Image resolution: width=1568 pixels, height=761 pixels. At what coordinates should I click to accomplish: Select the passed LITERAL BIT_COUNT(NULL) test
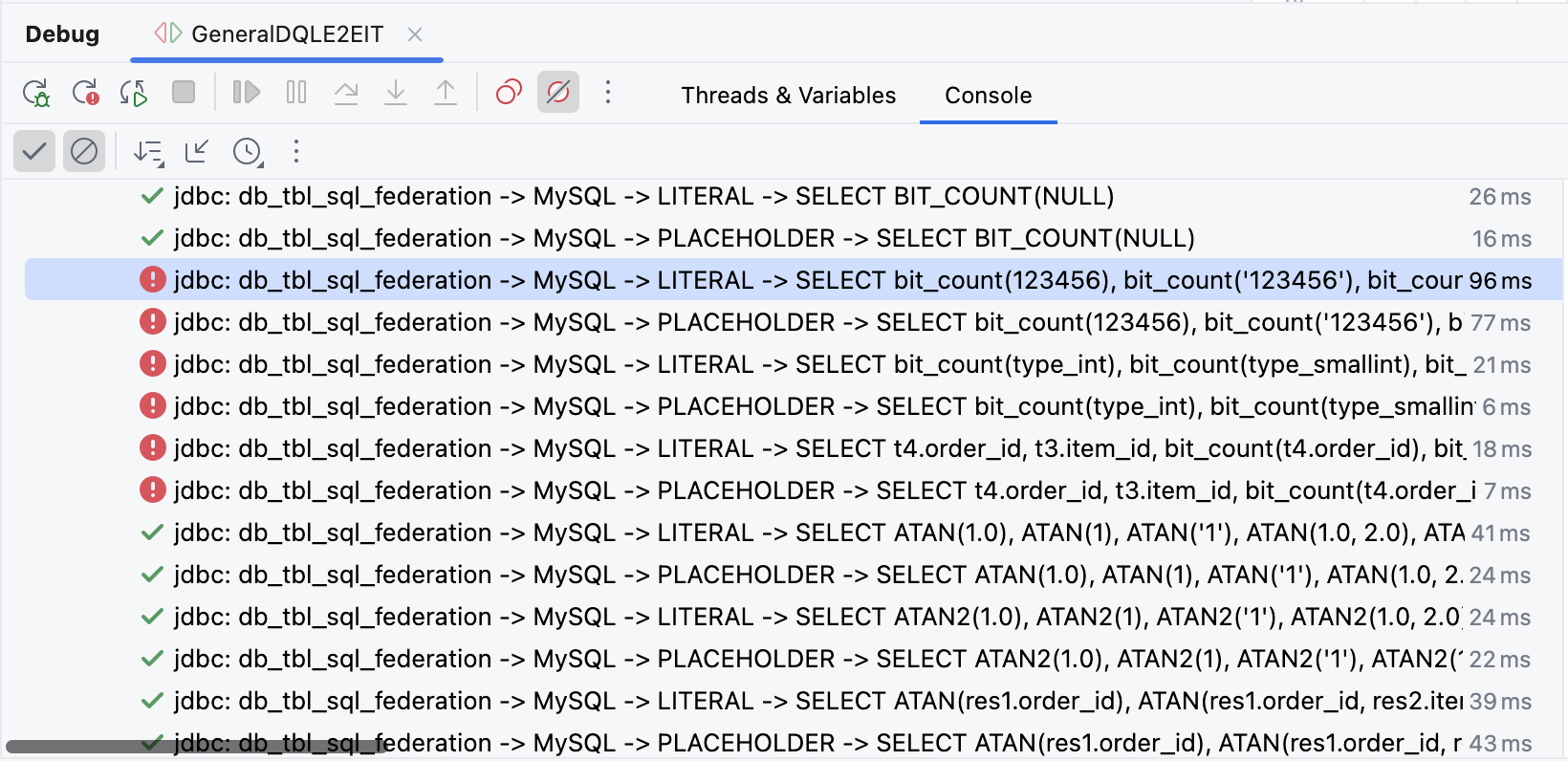pyautogui.click(x=642, y=196)
